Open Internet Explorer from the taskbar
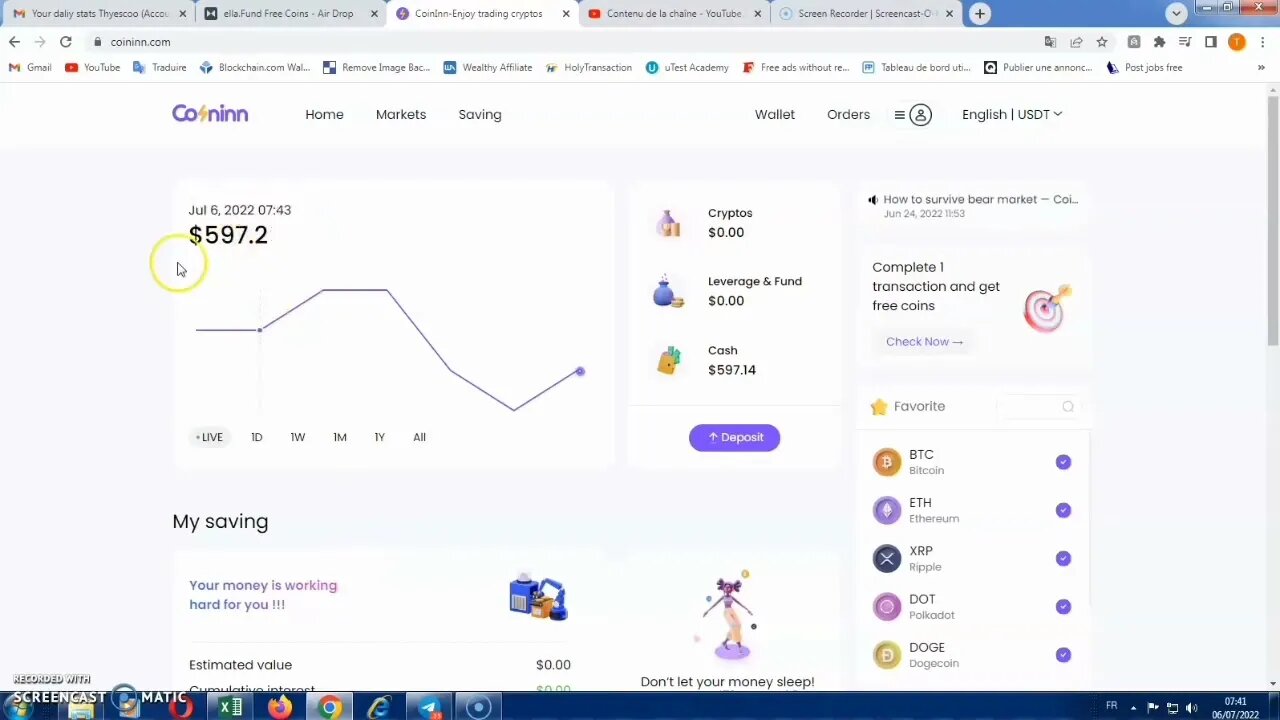The image size is (1280, 720). (x=379, y=707)
